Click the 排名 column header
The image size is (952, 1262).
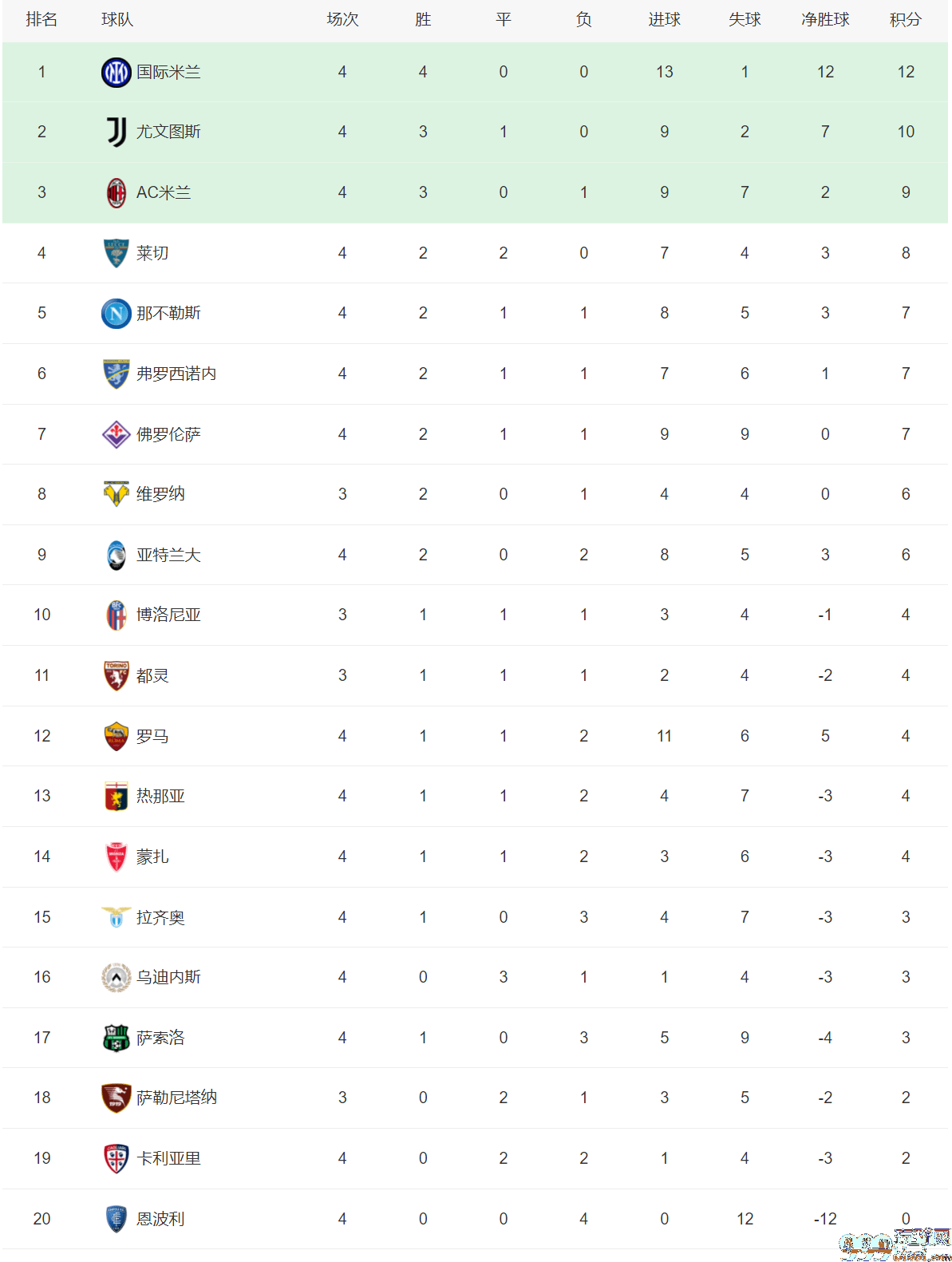41,19
